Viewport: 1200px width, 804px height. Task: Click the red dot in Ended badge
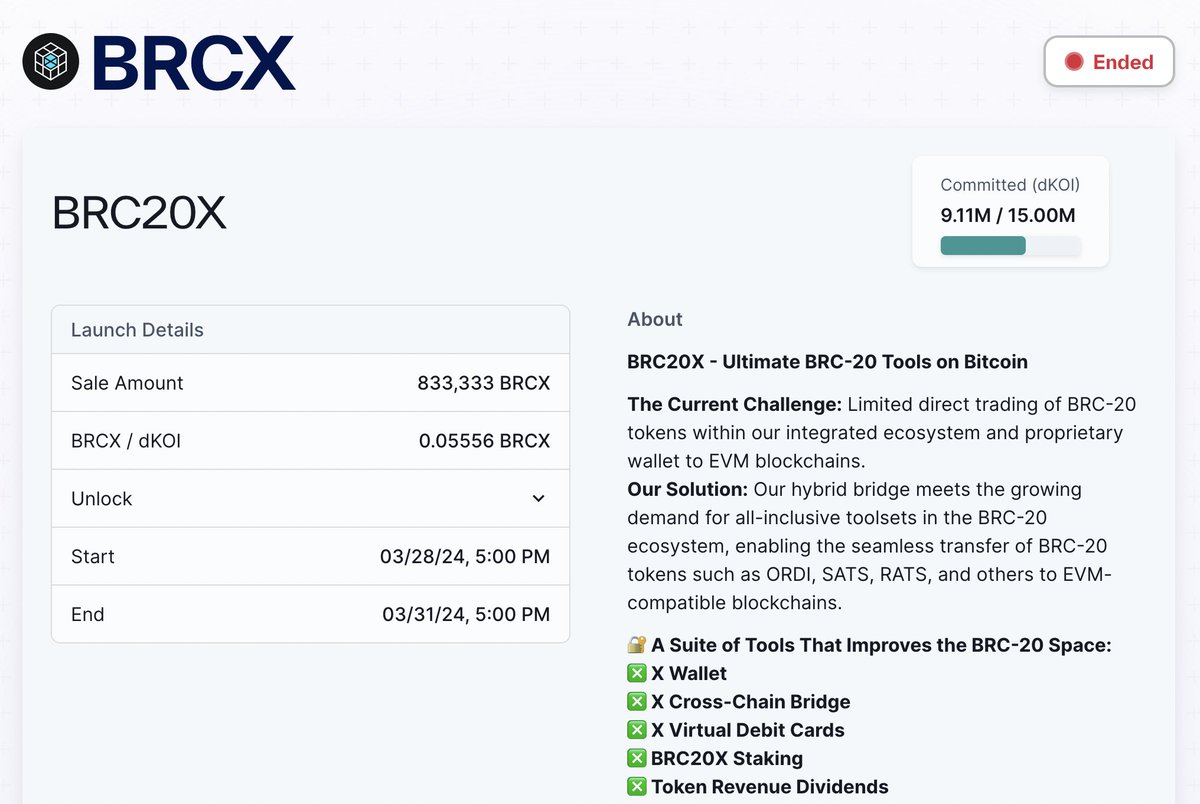(1074, 62)
